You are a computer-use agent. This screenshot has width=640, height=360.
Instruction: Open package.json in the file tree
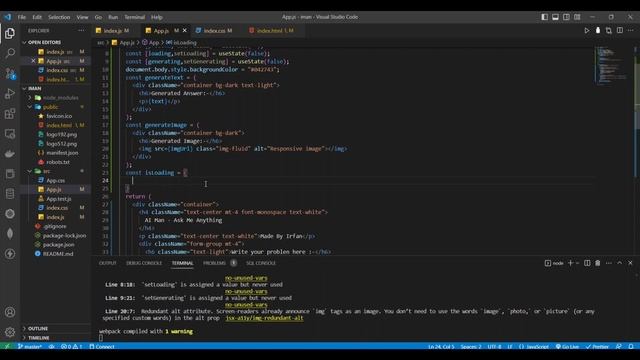[58, 244]
